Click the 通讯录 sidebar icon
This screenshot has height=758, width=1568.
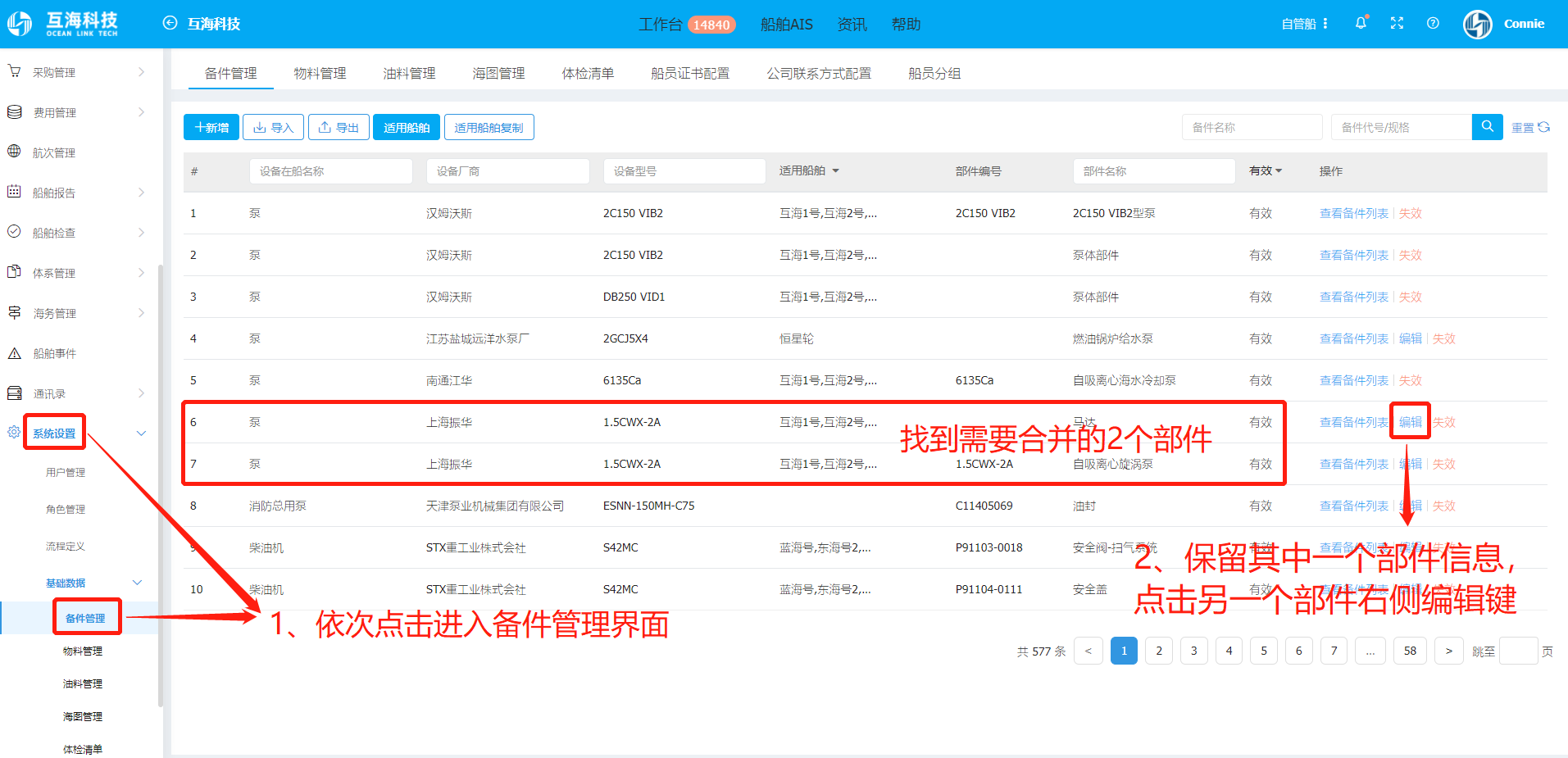14,393
